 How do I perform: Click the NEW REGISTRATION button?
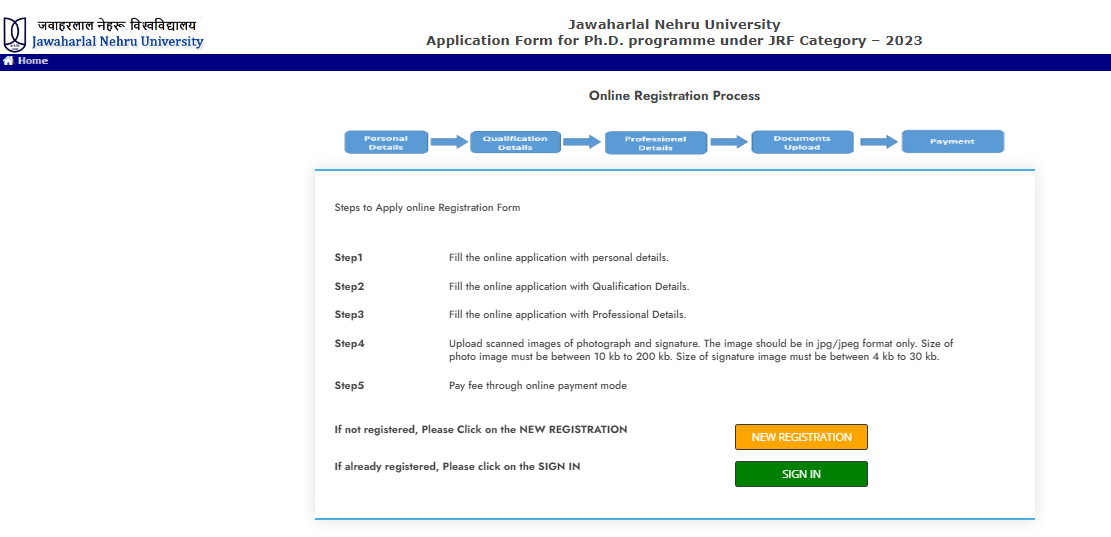click(x=801, y=437)
